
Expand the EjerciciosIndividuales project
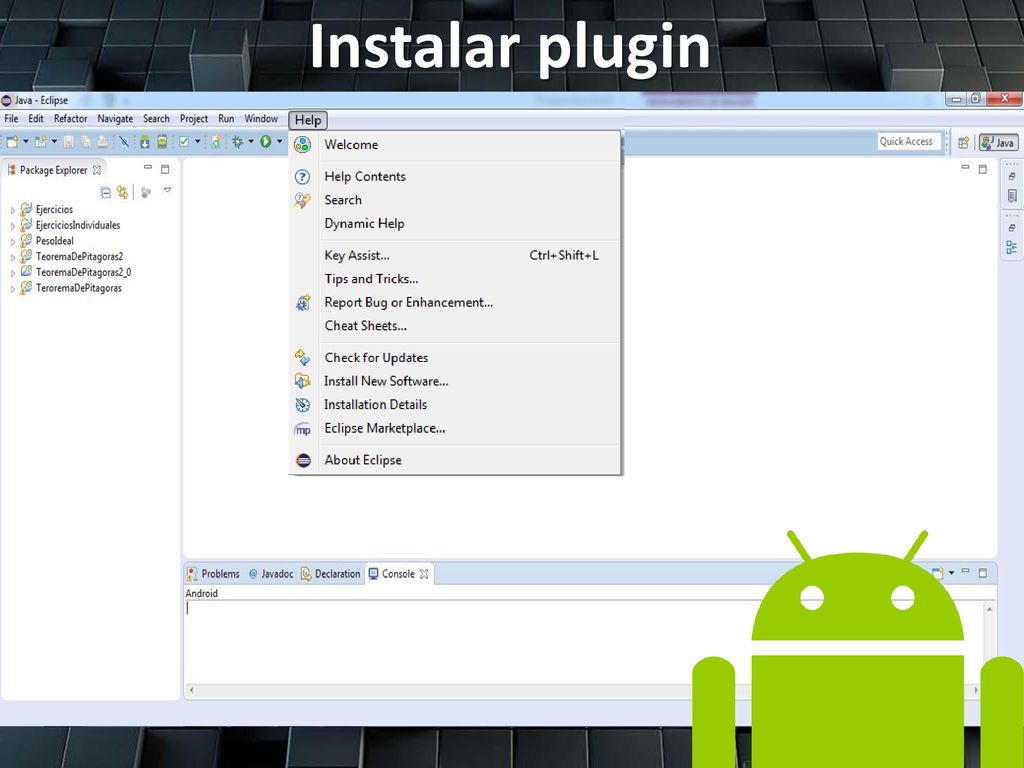click(12, 226)
